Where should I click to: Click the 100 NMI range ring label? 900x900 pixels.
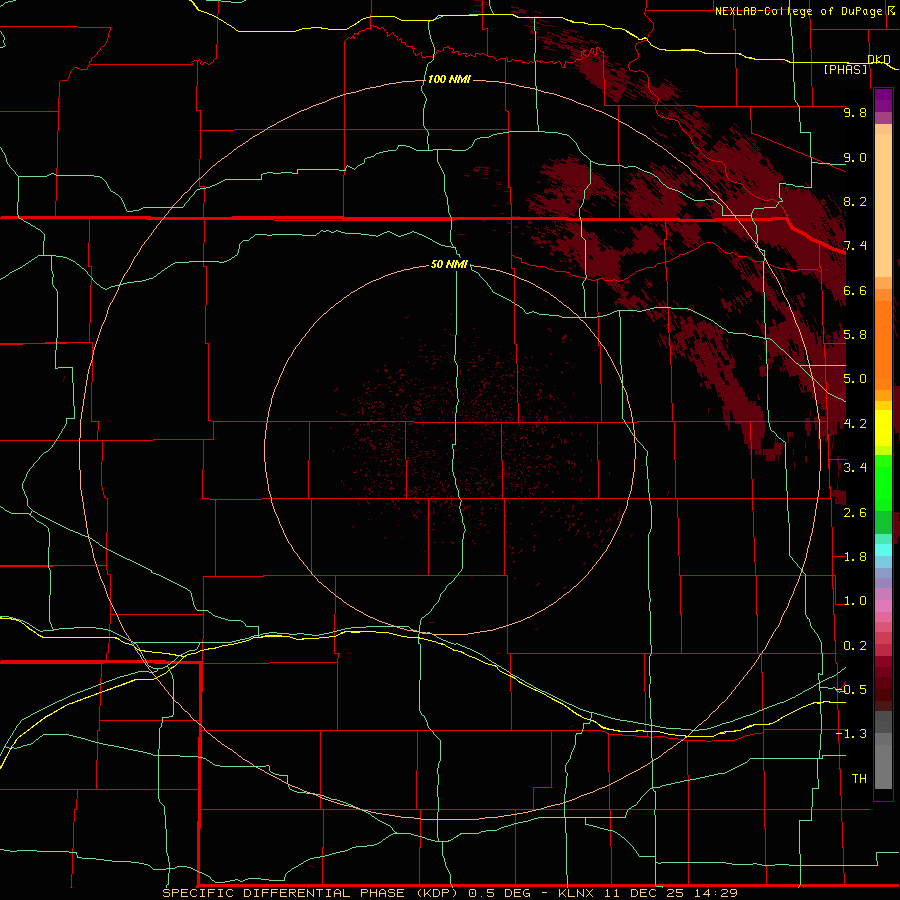449,79
